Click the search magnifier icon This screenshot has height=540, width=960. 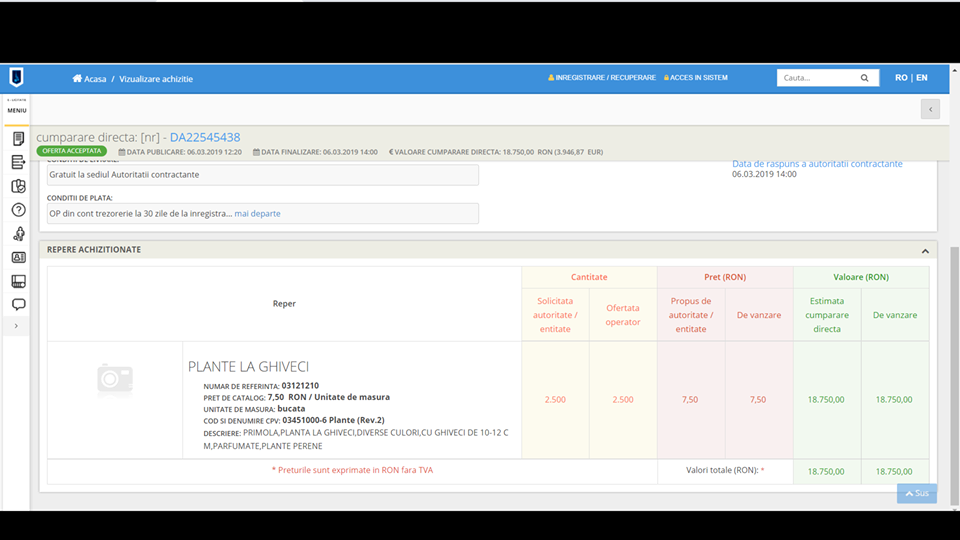point(864,78)
